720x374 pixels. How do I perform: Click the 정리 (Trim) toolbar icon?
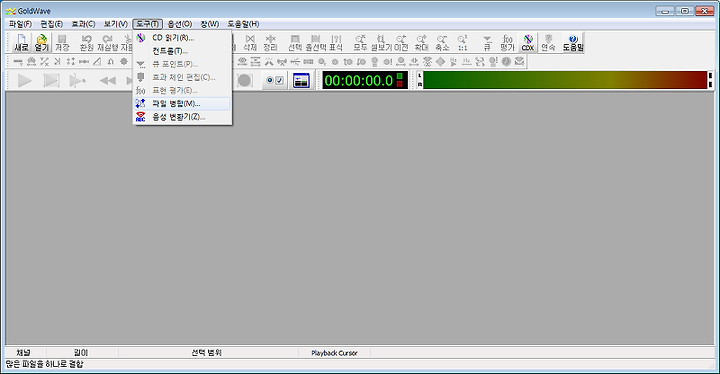coord(270,42)
